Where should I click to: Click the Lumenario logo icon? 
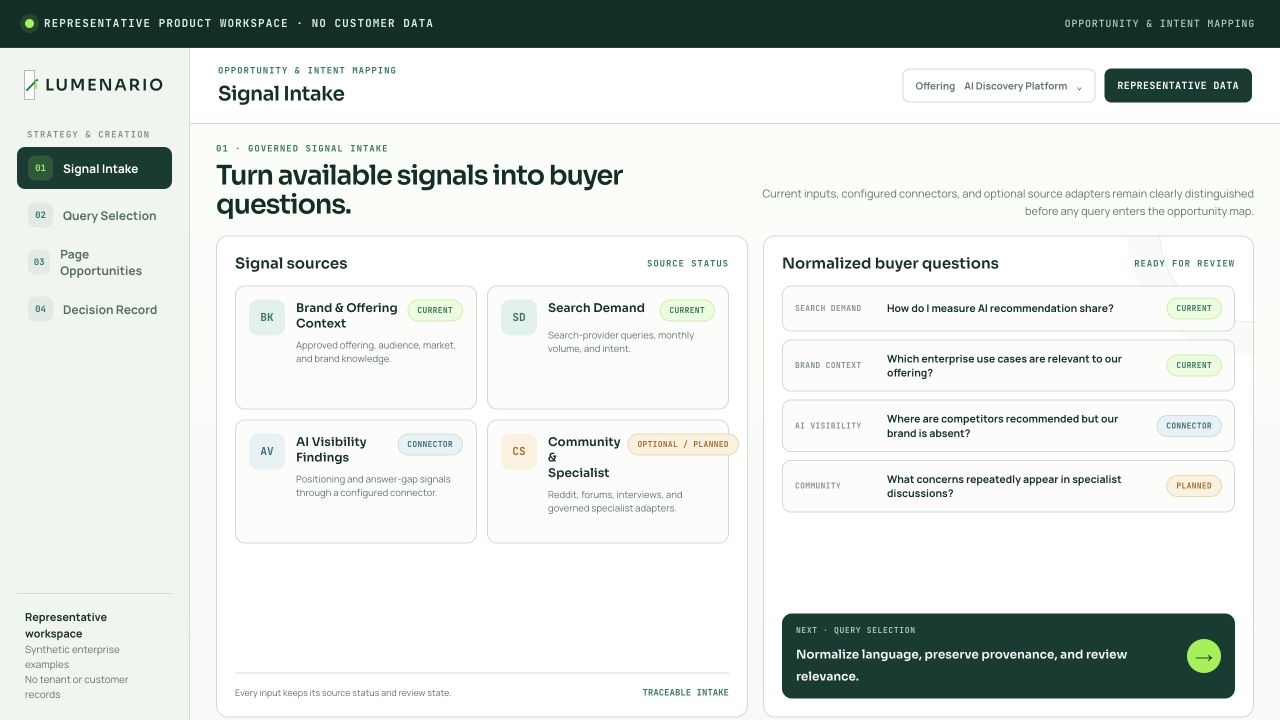[31, 85]
